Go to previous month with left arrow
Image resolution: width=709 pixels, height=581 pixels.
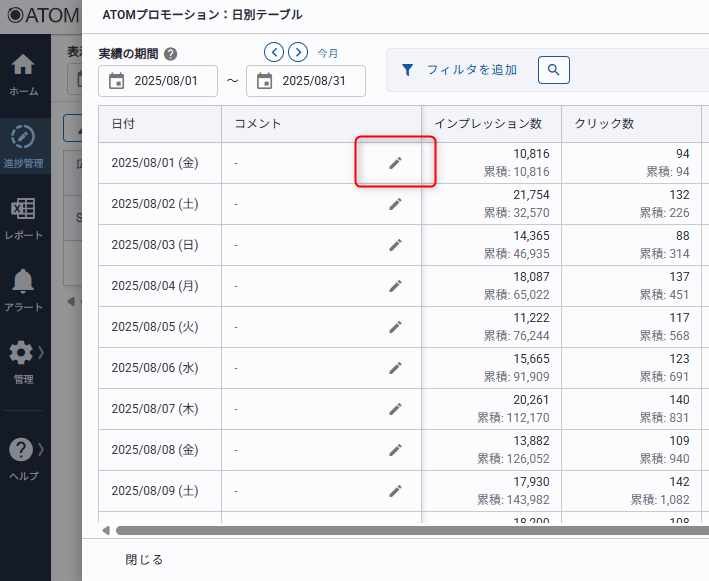tap(273, 52)
